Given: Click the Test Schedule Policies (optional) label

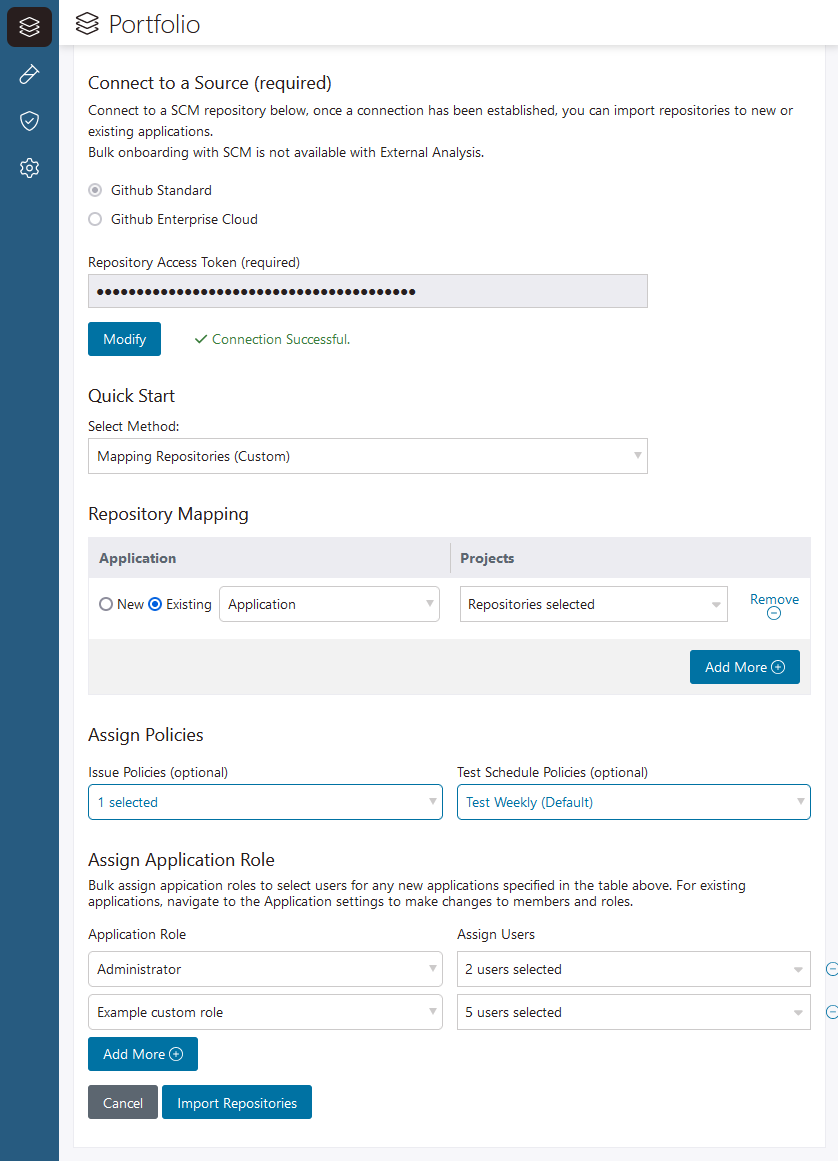Looking at the screenshot, I should [552, 772].
